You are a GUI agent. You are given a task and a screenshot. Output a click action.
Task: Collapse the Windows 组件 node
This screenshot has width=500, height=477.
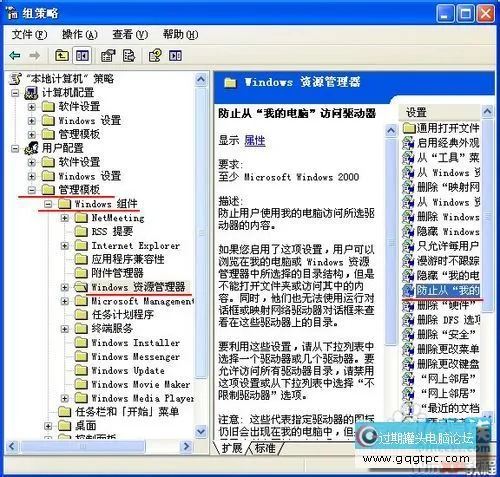[48, 204]
